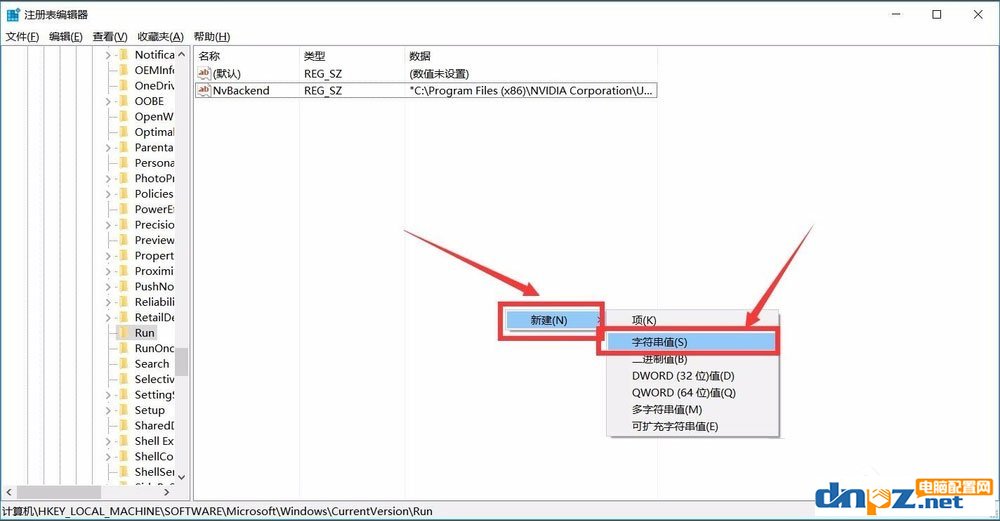Click the registry path in status bar
This screenshot has height=521, width=1000.
click(x=217, y=511)
